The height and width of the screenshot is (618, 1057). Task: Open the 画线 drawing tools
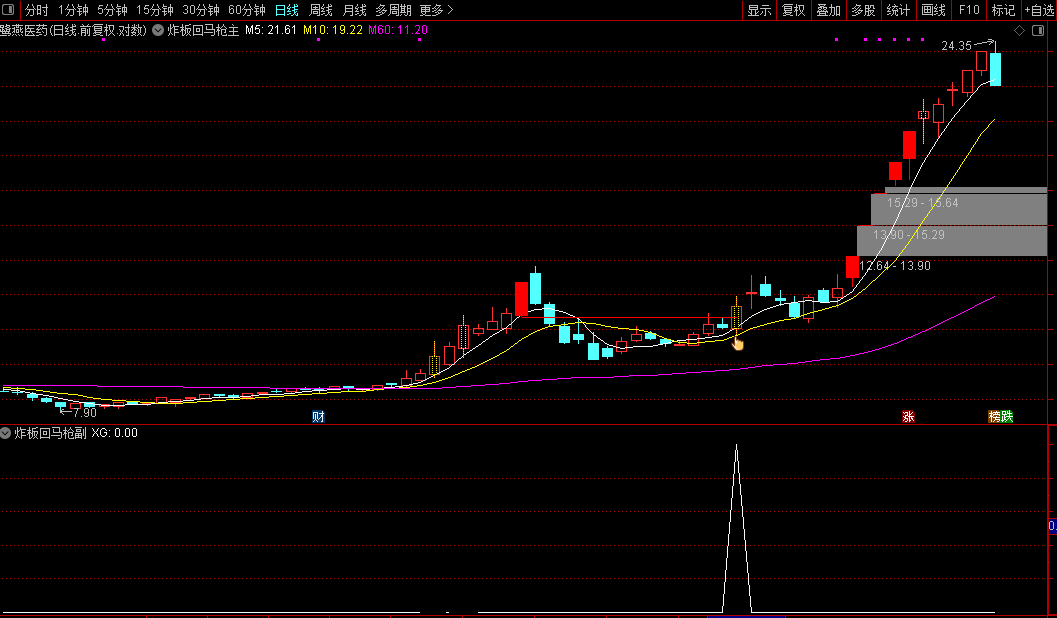[x=933, y=10]
